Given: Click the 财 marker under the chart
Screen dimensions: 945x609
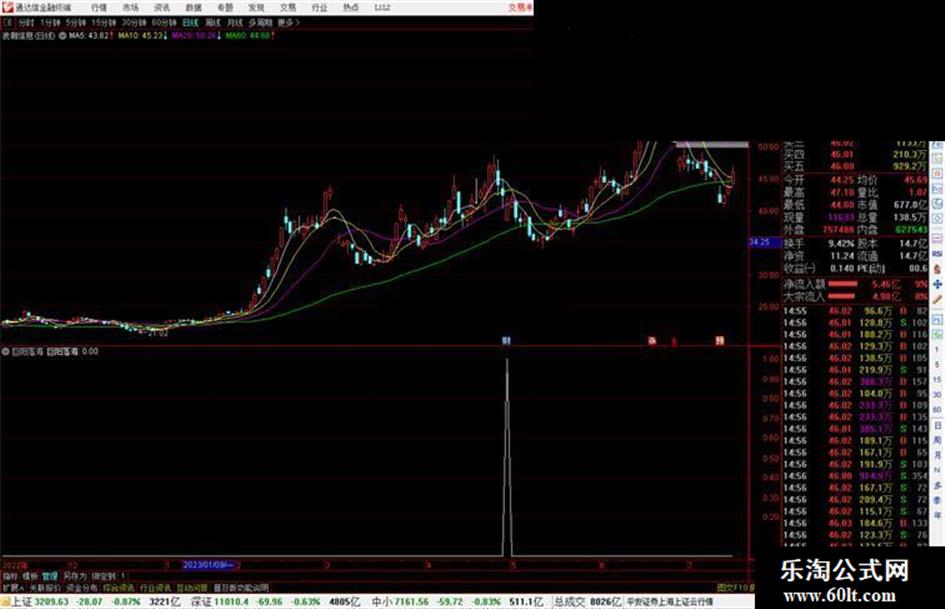Looking at the screenshot, I should pyautogui.click(x=506, y=341).
